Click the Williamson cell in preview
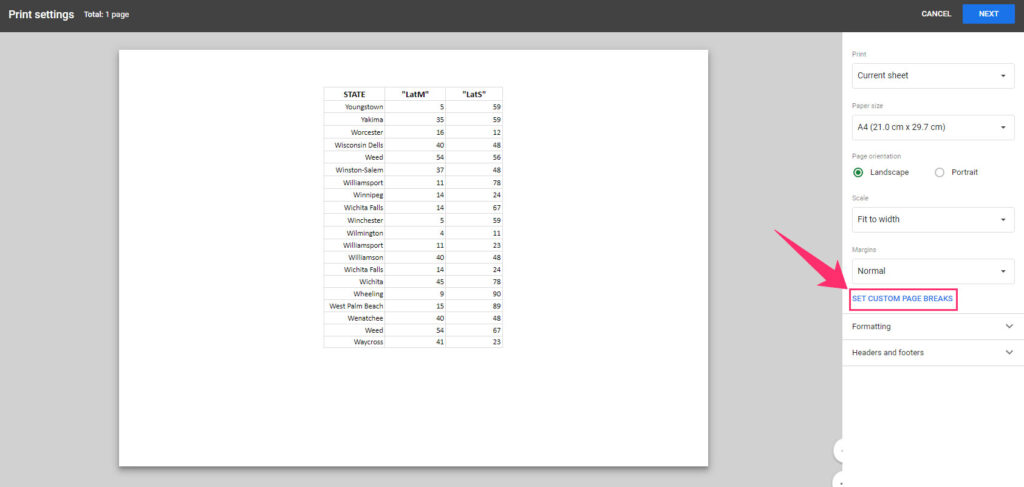Image resolution: width=1024 pixels, height=487 pixels. (354, 257)
